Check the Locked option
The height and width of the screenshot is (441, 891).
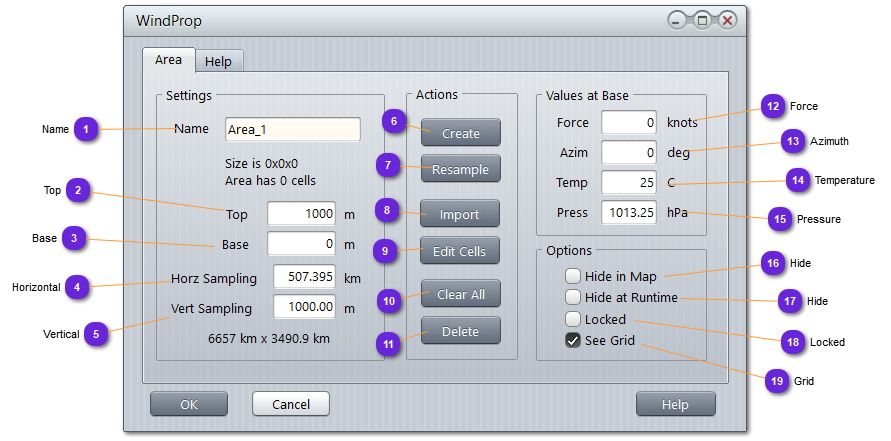coord(573,319)
